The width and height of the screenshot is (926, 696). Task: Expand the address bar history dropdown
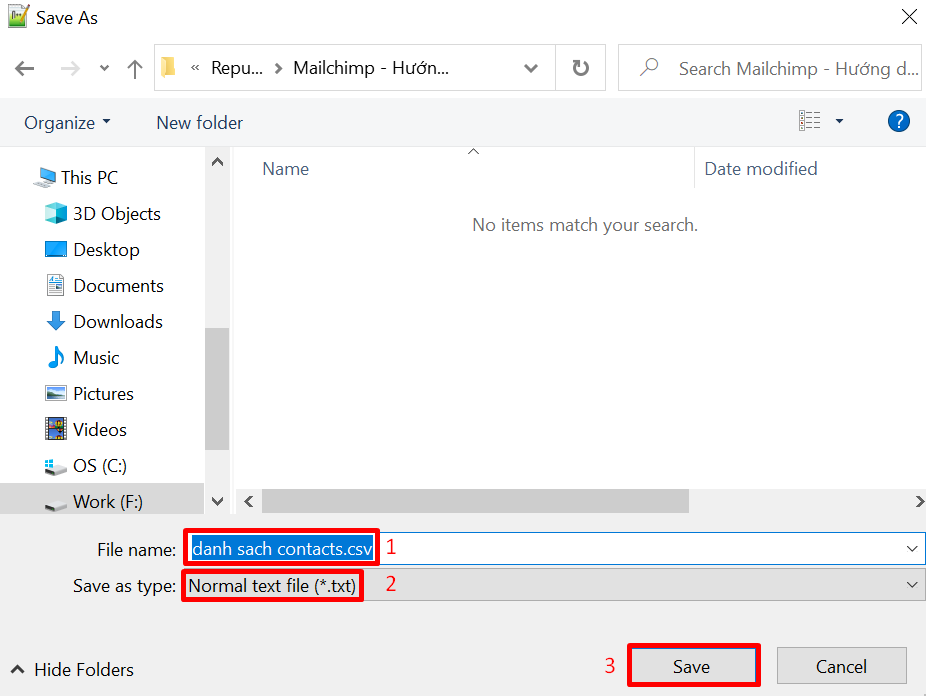click(531, 68)
